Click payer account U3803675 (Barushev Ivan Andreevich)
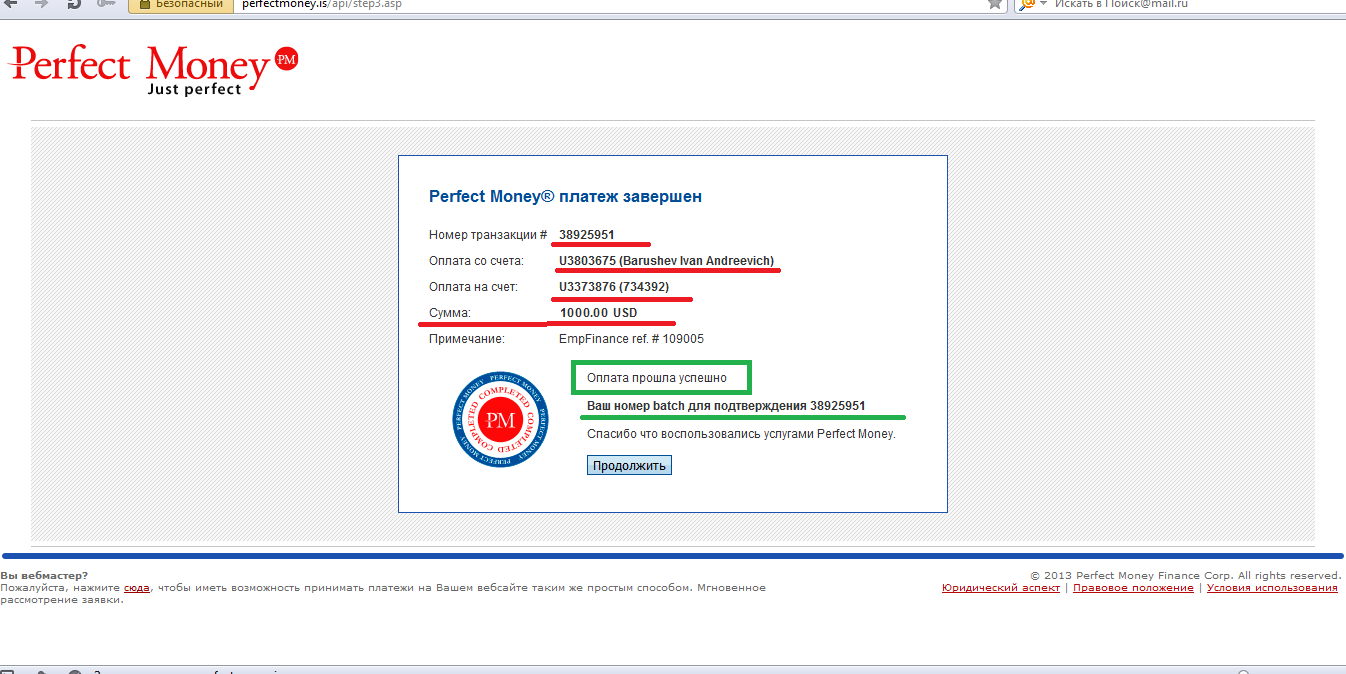The image size is (1346, 674). click(x=666, y=261)
